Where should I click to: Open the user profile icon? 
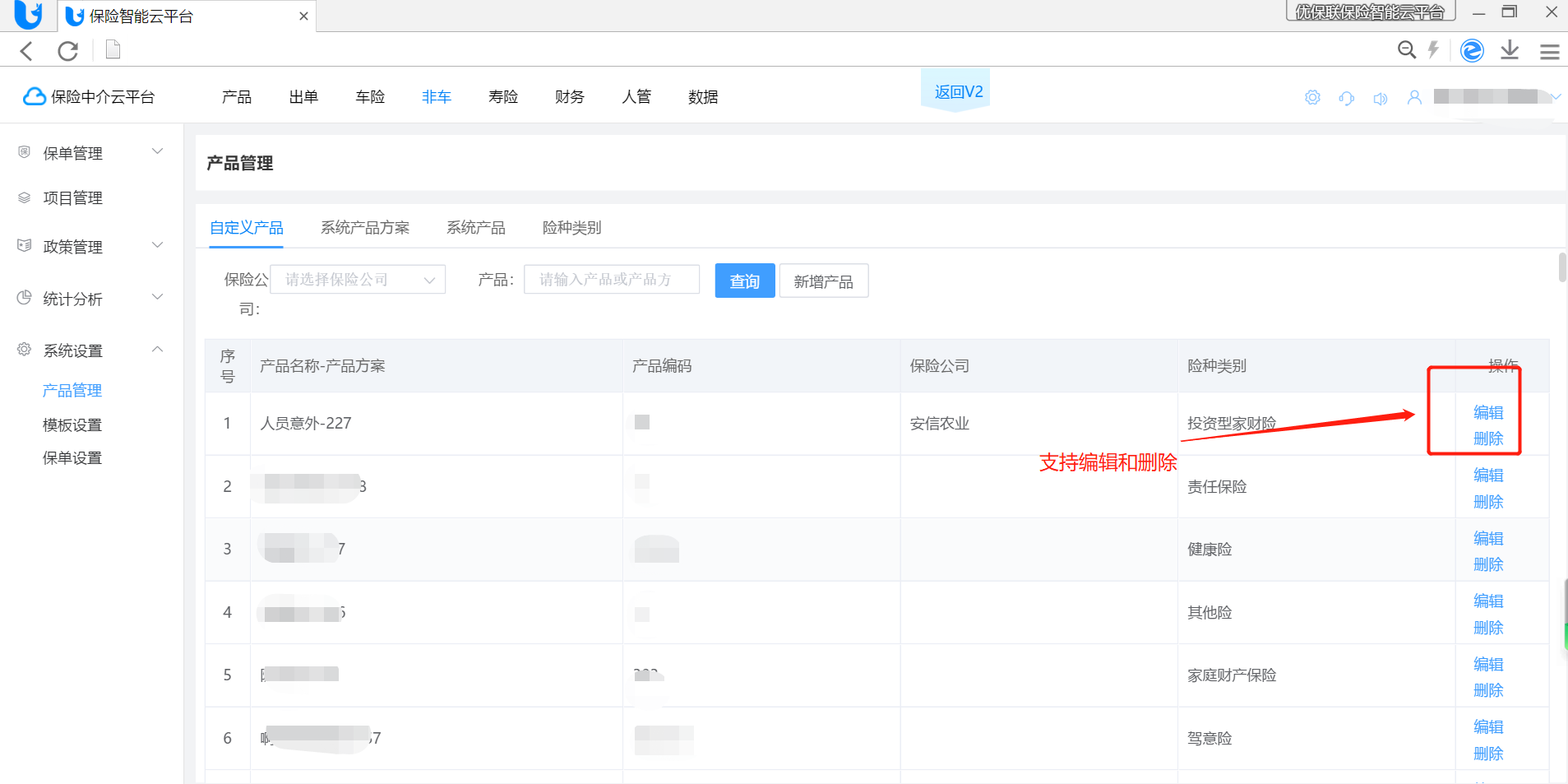pos(1414,98)
